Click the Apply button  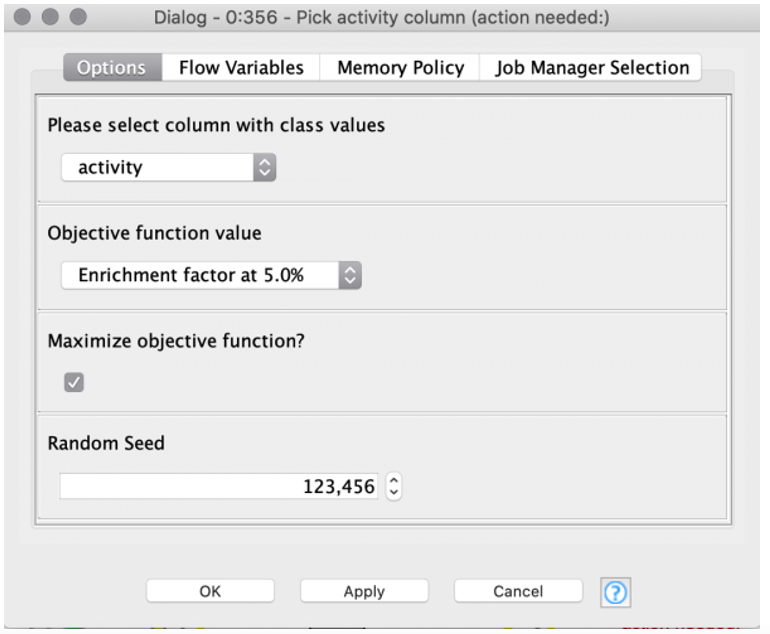tap(364, 591)
